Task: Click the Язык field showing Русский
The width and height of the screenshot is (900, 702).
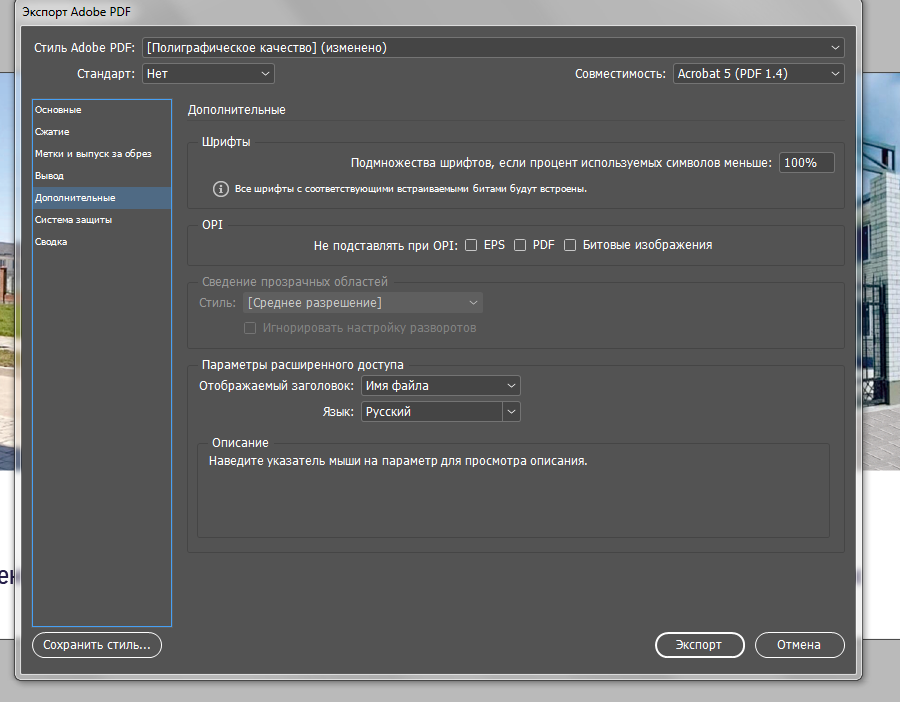Action: 432,412
